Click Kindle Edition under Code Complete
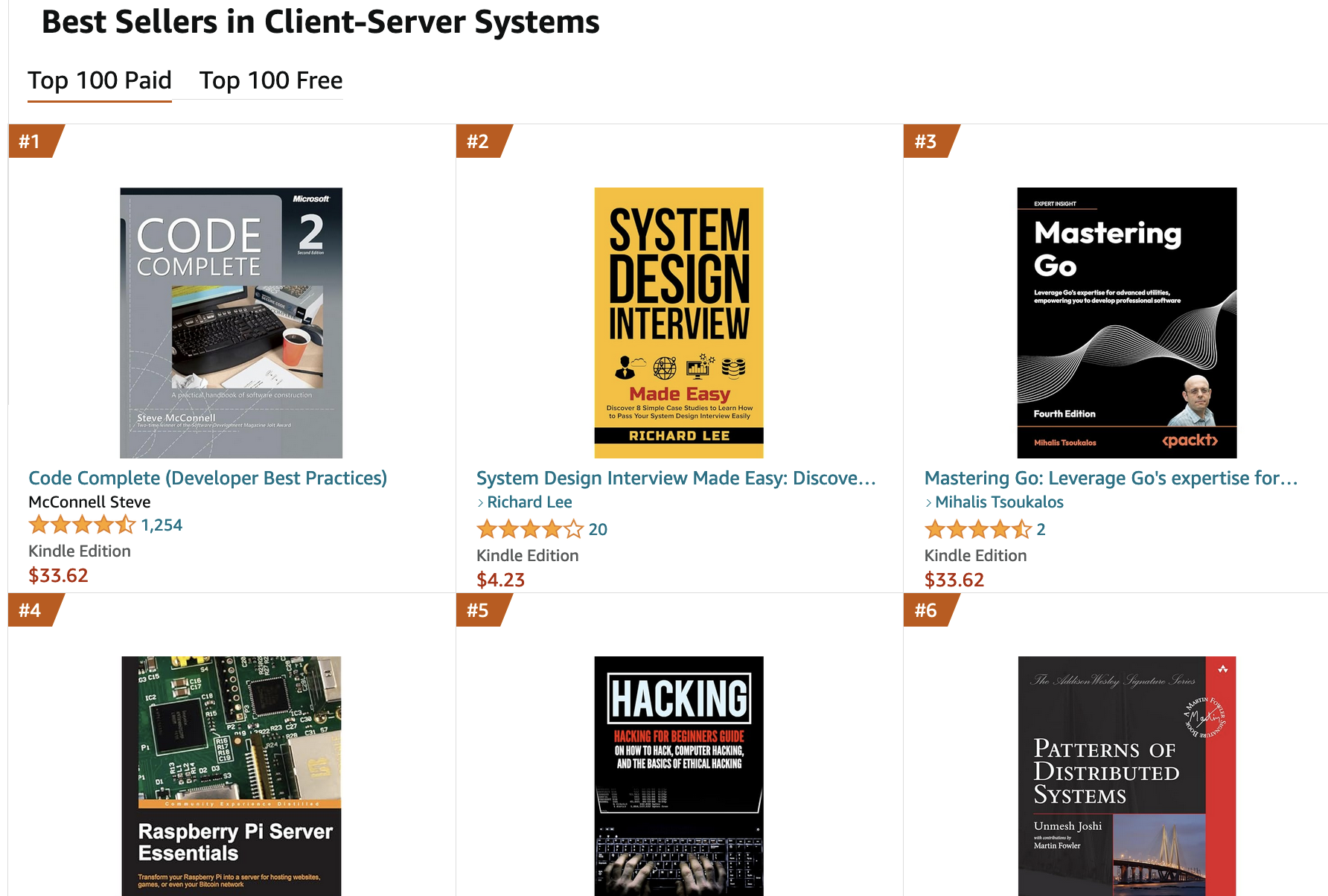The height and width of the screenshot is (896, 1328). tap(80, 551)
